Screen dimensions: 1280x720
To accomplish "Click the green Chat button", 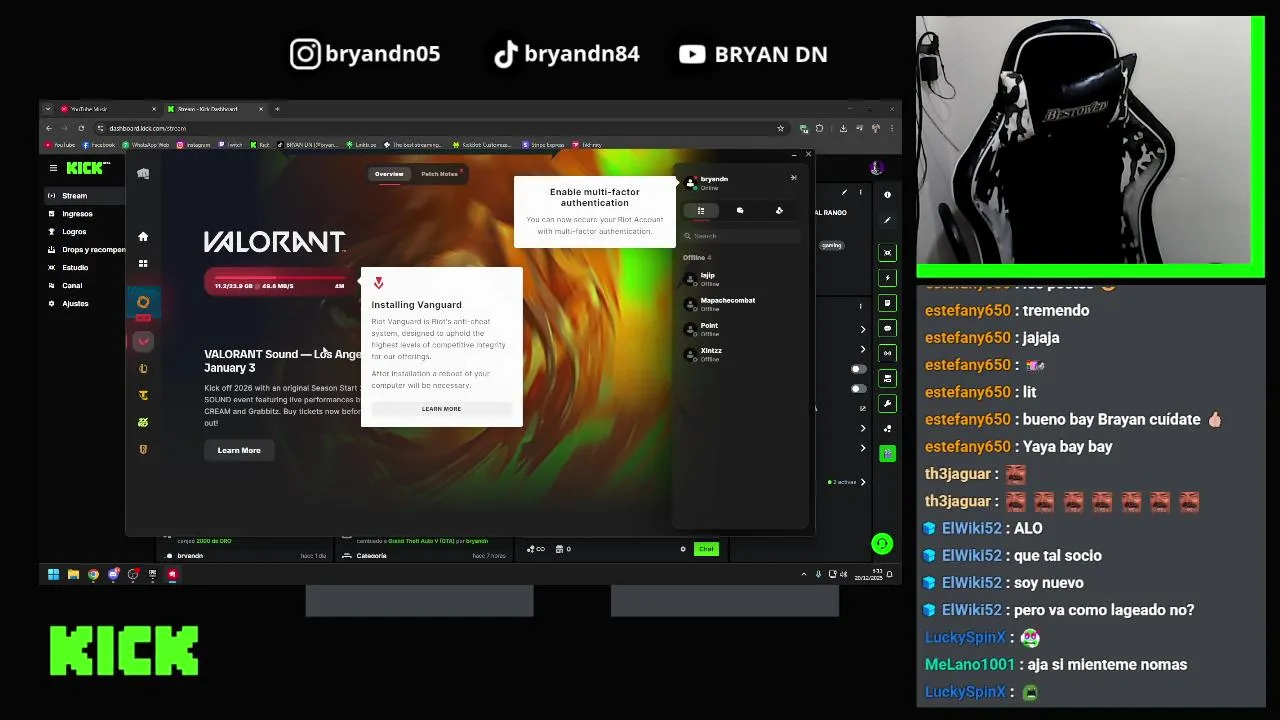I will [706, 549].
